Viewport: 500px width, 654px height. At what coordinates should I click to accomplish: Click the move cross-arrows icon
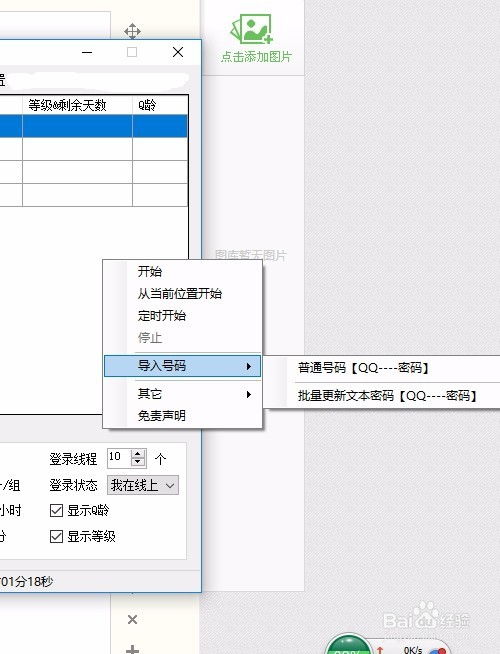tap(132, 32)
